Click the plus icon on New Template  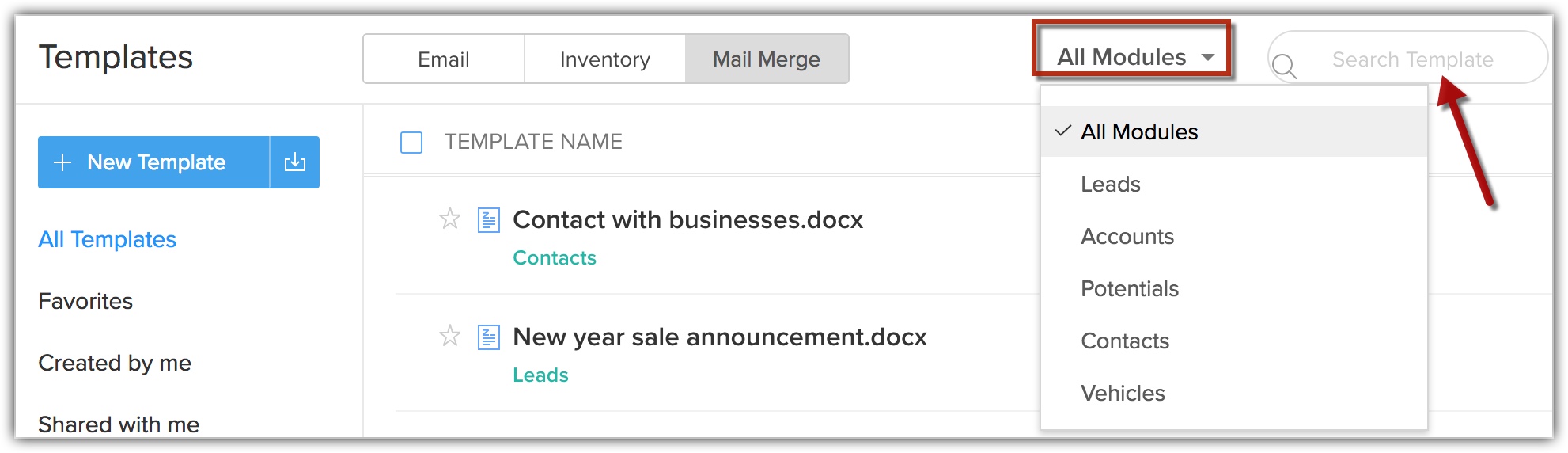coord(62,162)
